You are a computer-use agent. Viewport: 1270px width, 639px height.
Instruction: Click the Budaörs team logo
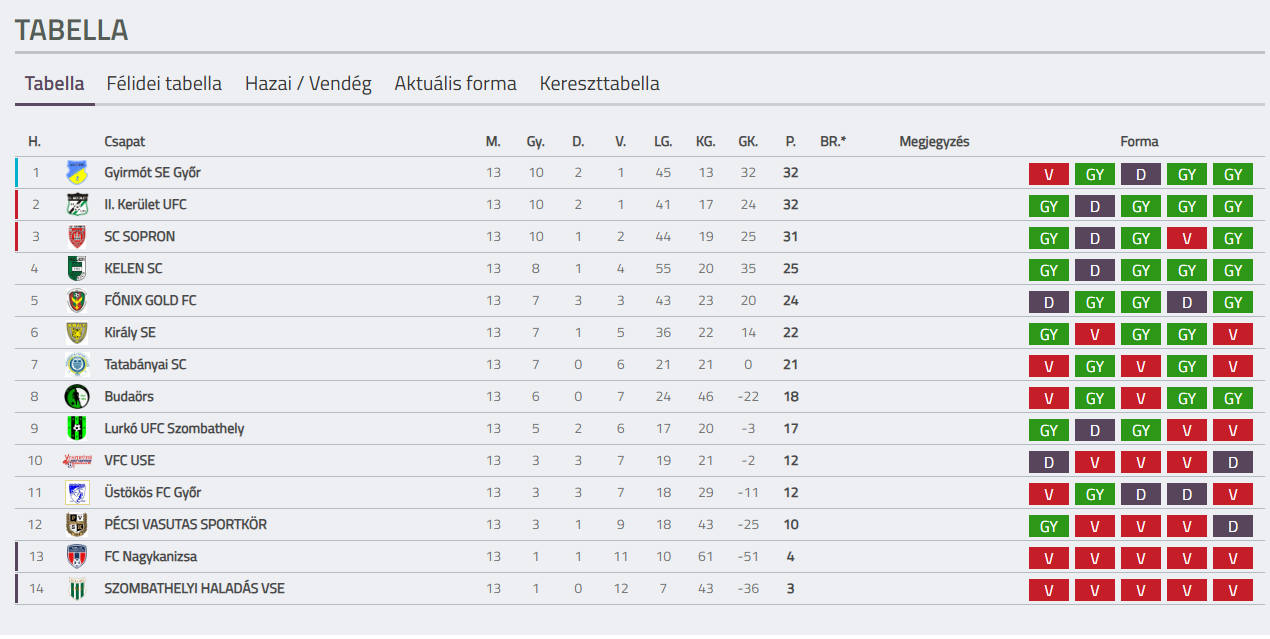[77, 397]
